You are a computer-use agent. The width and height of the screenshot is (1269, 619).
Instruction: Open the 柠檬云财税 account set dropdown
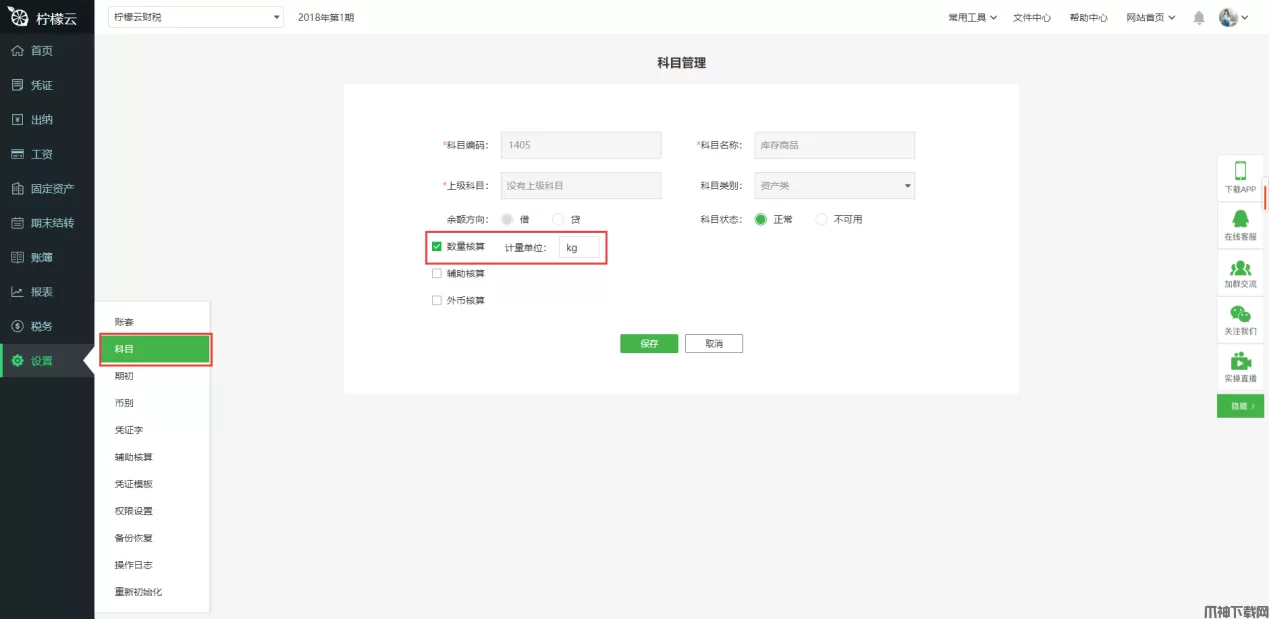click(x=196, y=17)
